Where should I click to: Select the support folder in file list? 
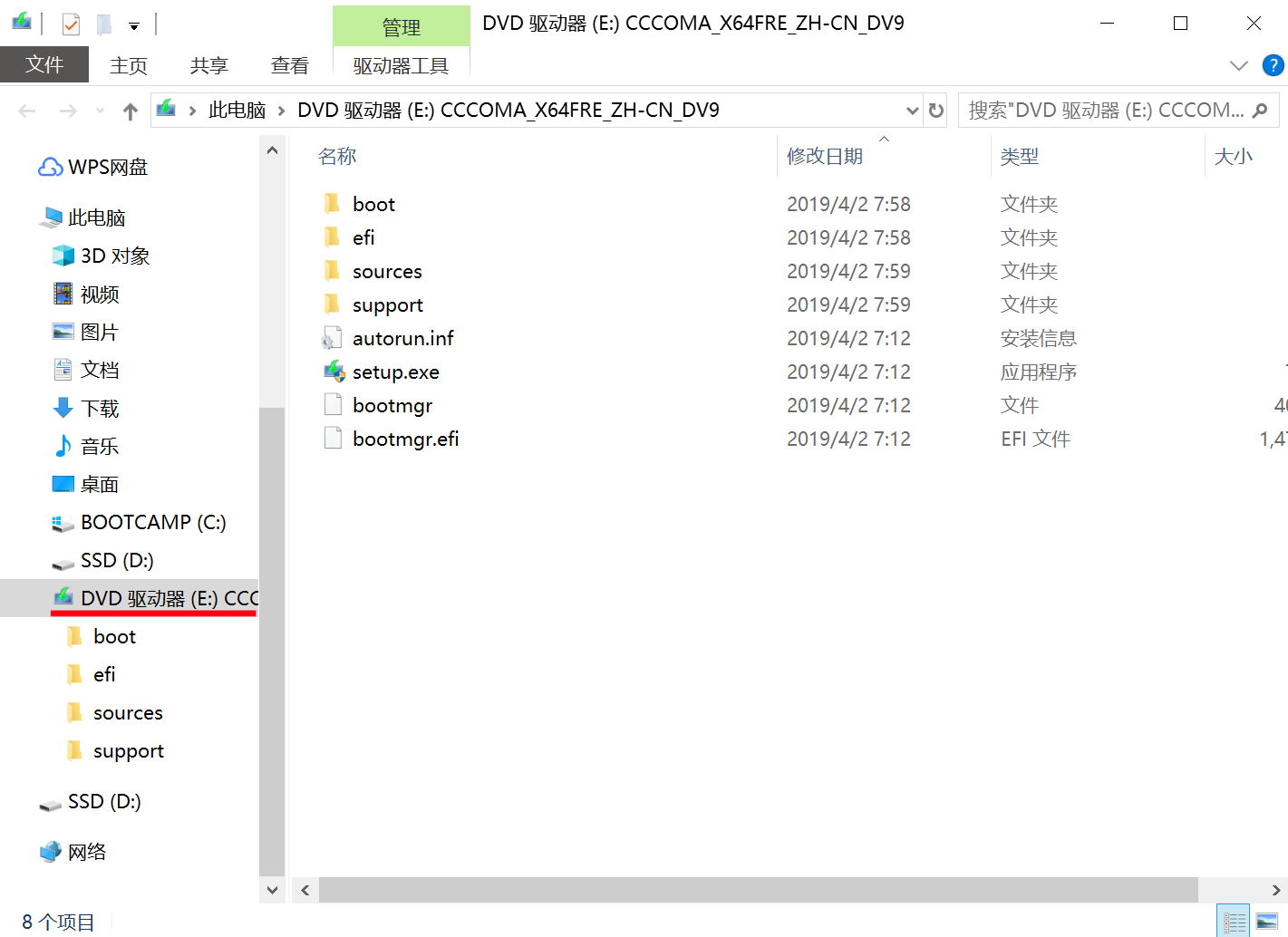388,304
